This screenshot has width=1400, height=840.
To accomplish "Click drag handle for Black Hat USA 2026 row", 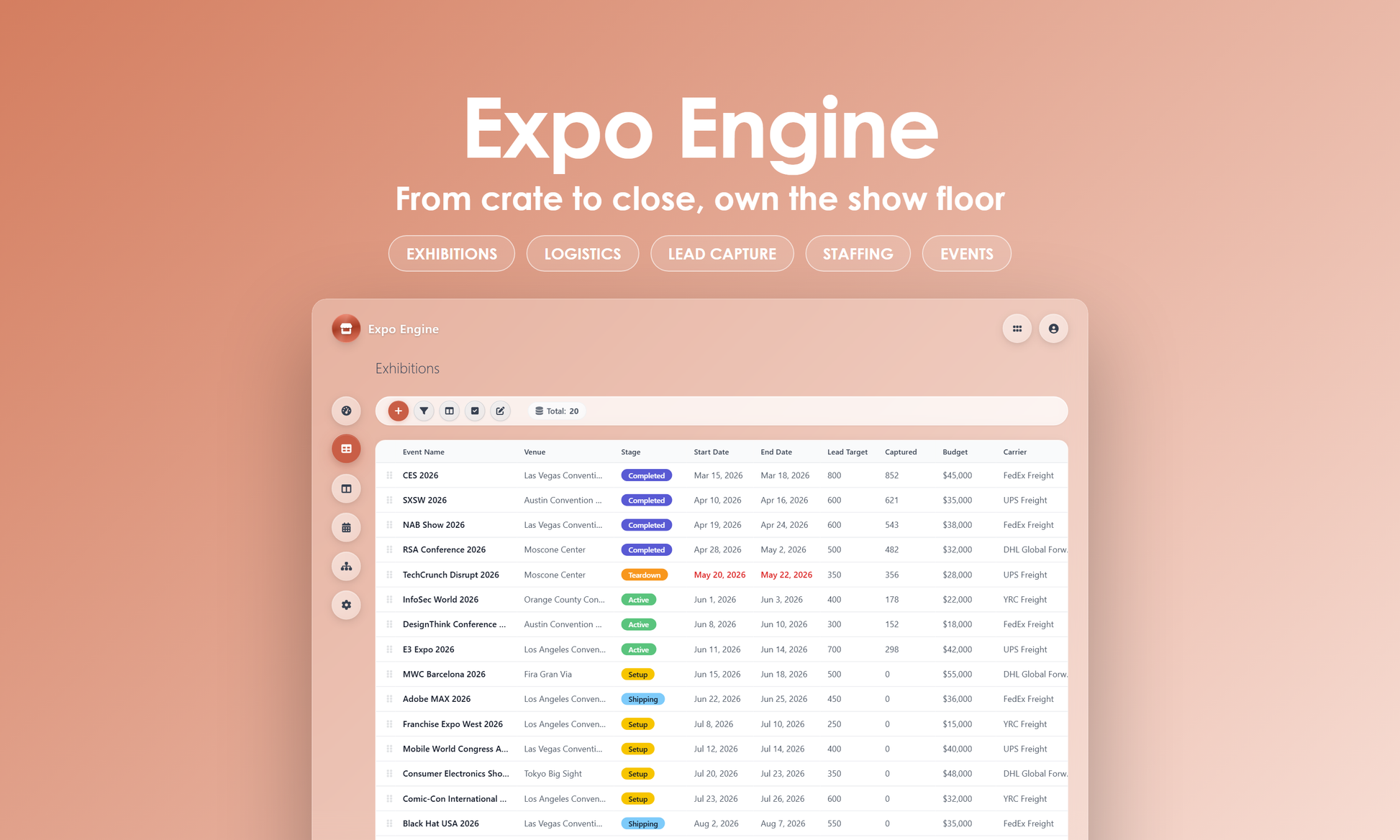I will (389, 823).
